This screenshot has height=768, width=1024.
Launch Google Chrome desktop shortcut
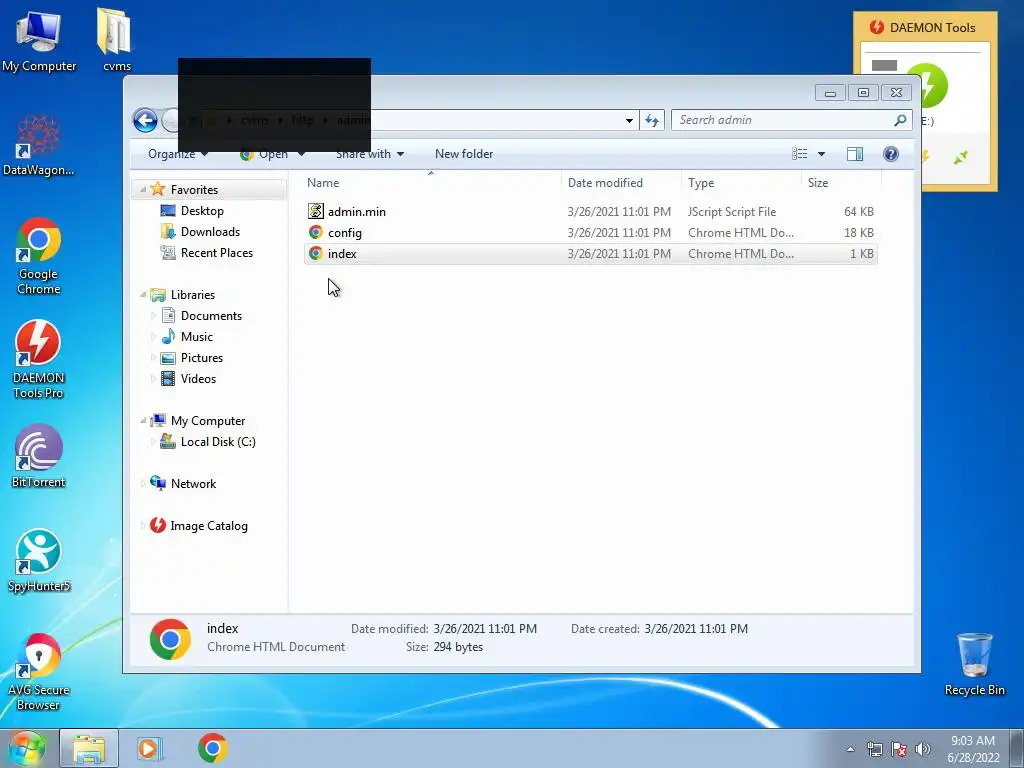pos(39,255)
